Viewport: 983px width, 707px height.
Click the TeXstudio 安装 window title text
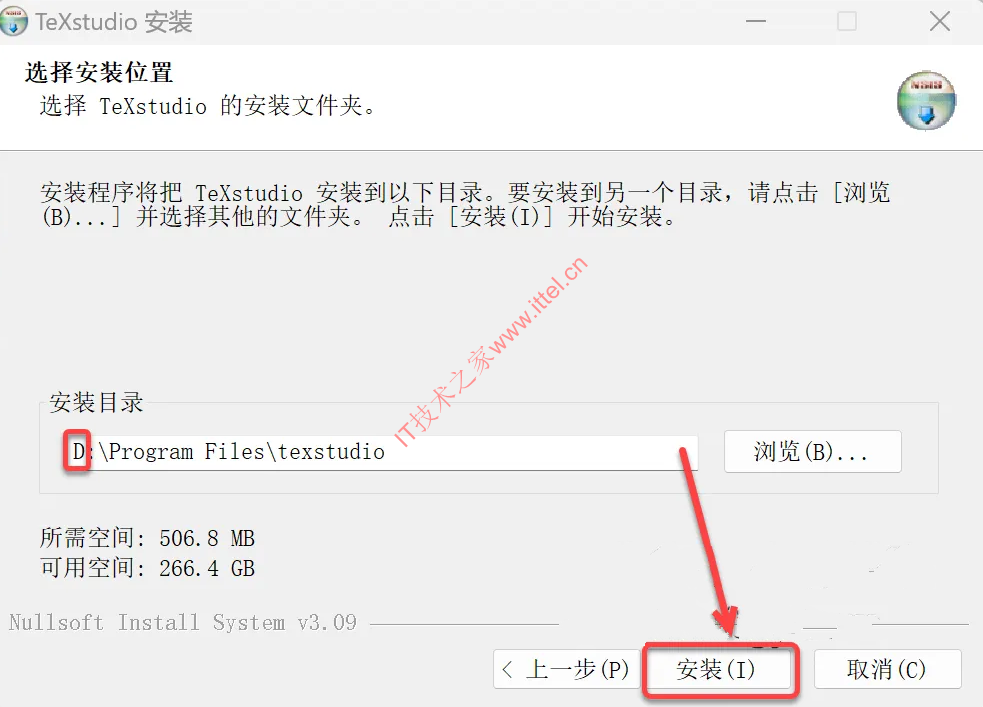point(113,22)
